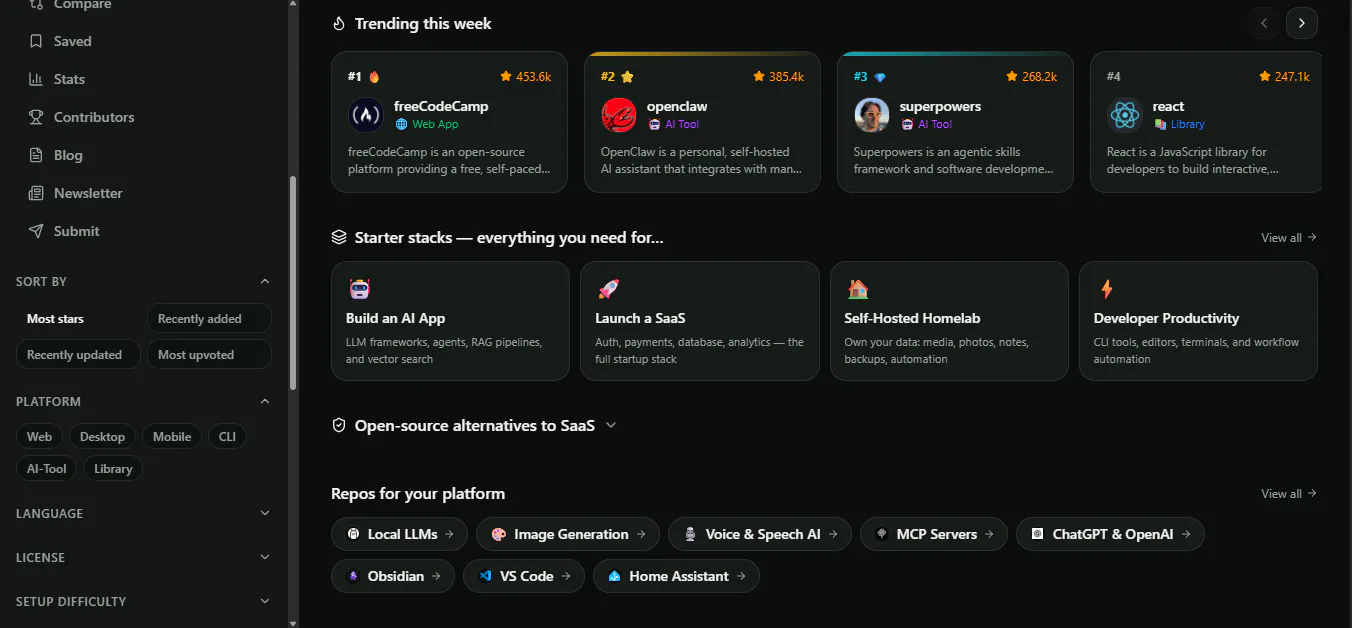1352x628 pixels.
Task: Toggle the Web platform filter
Action: [40, 437]
